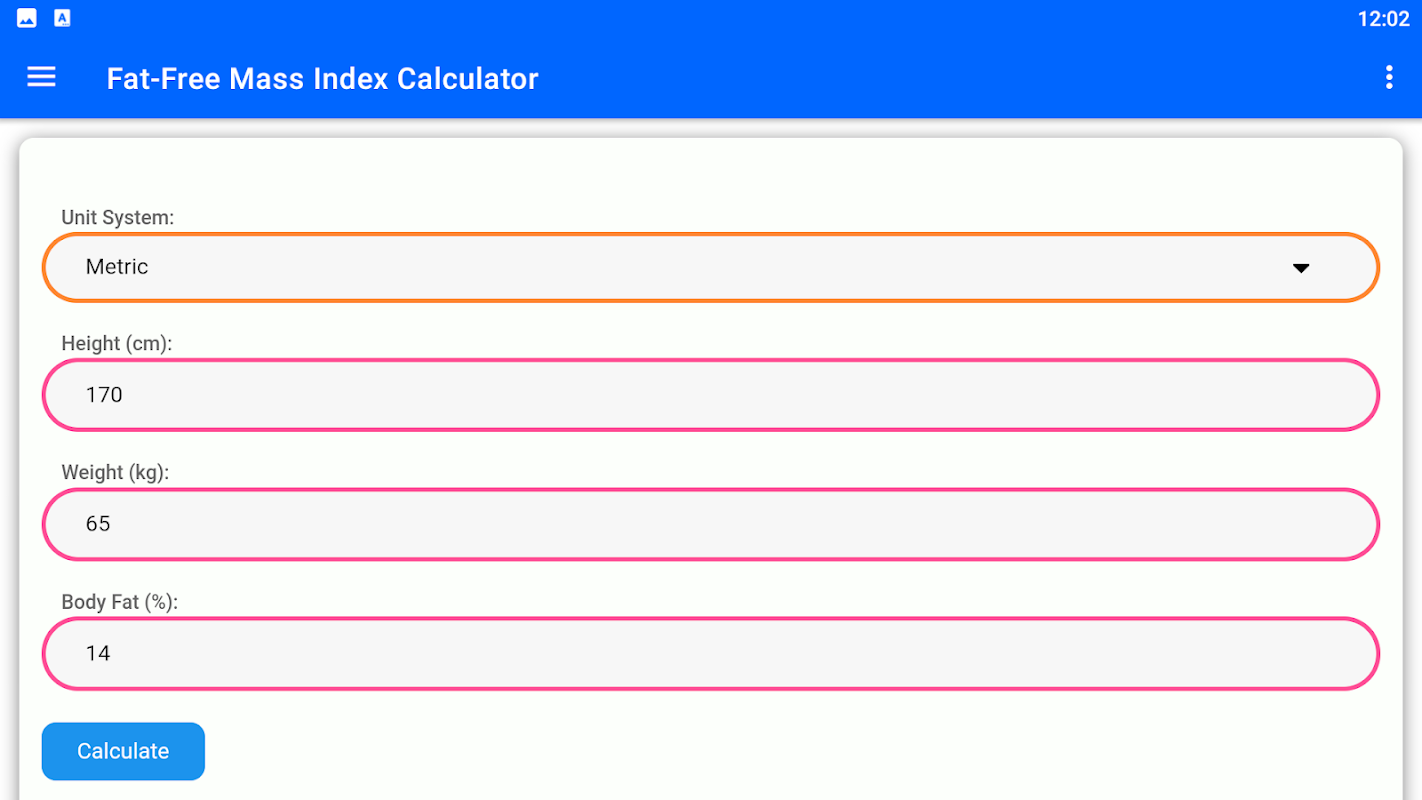Viewport: 1422px width, 800px height.
Task: Place cursor on the 170 height value
Action: pos(104,395)
